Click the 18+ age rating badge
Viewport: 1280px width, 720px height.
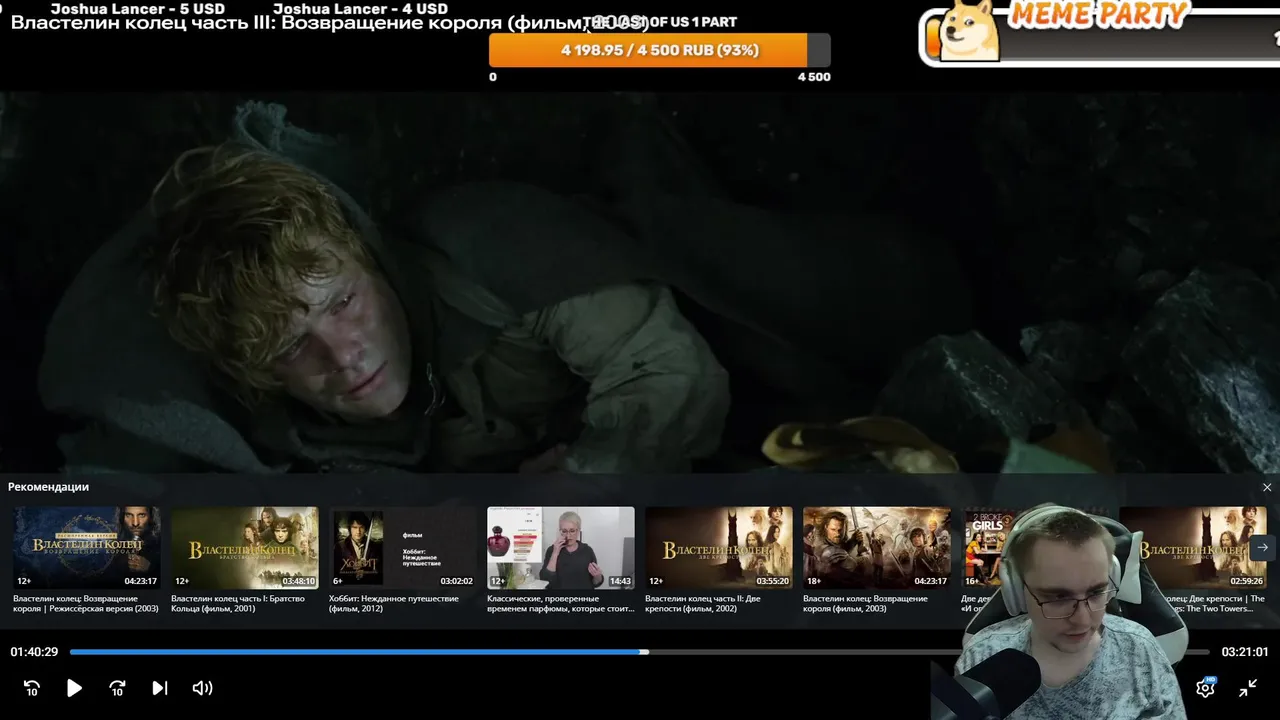[814, 580]
